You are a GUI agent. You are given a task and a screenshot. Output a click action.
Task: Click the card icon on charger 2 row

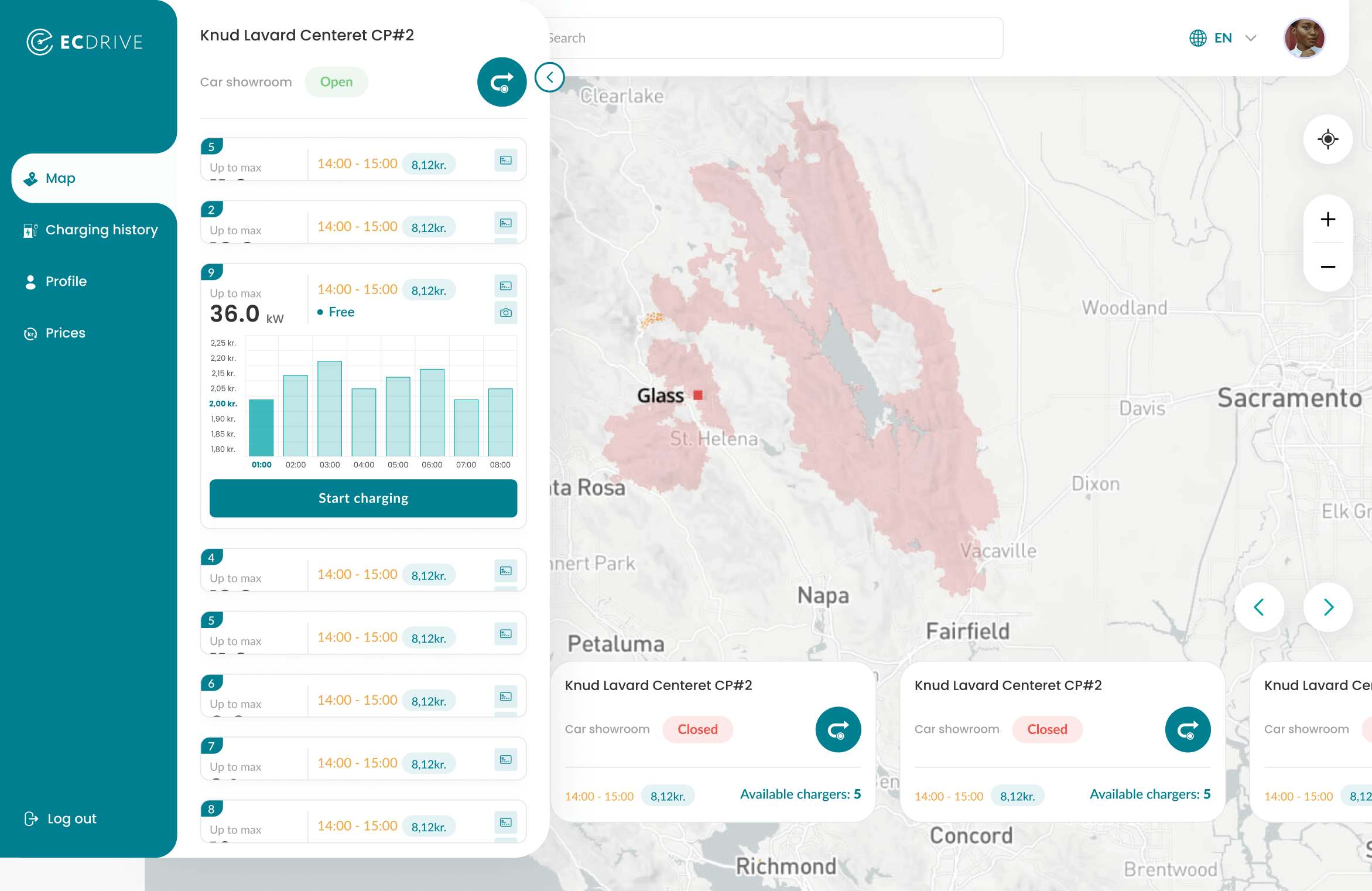tap(505, 223)
